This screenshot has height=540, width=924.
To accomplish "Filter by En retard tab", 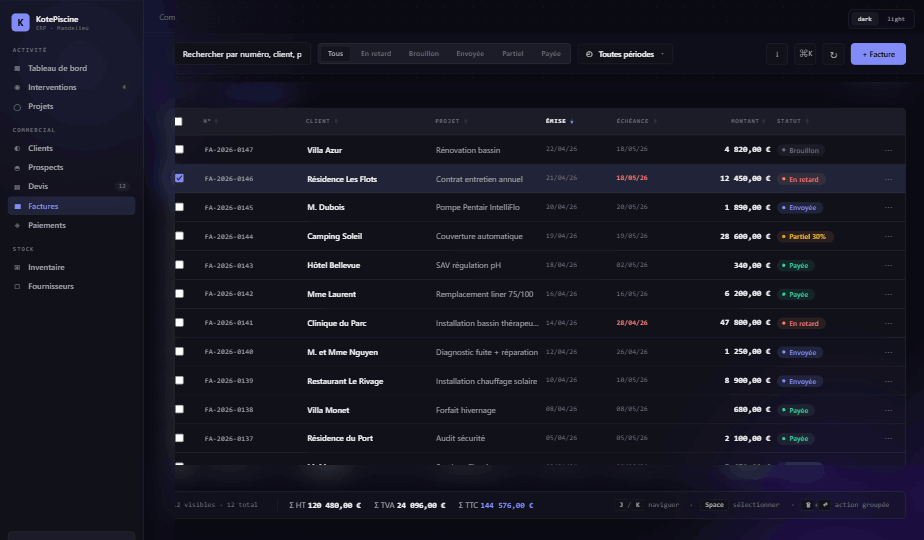I will [376, 54].
